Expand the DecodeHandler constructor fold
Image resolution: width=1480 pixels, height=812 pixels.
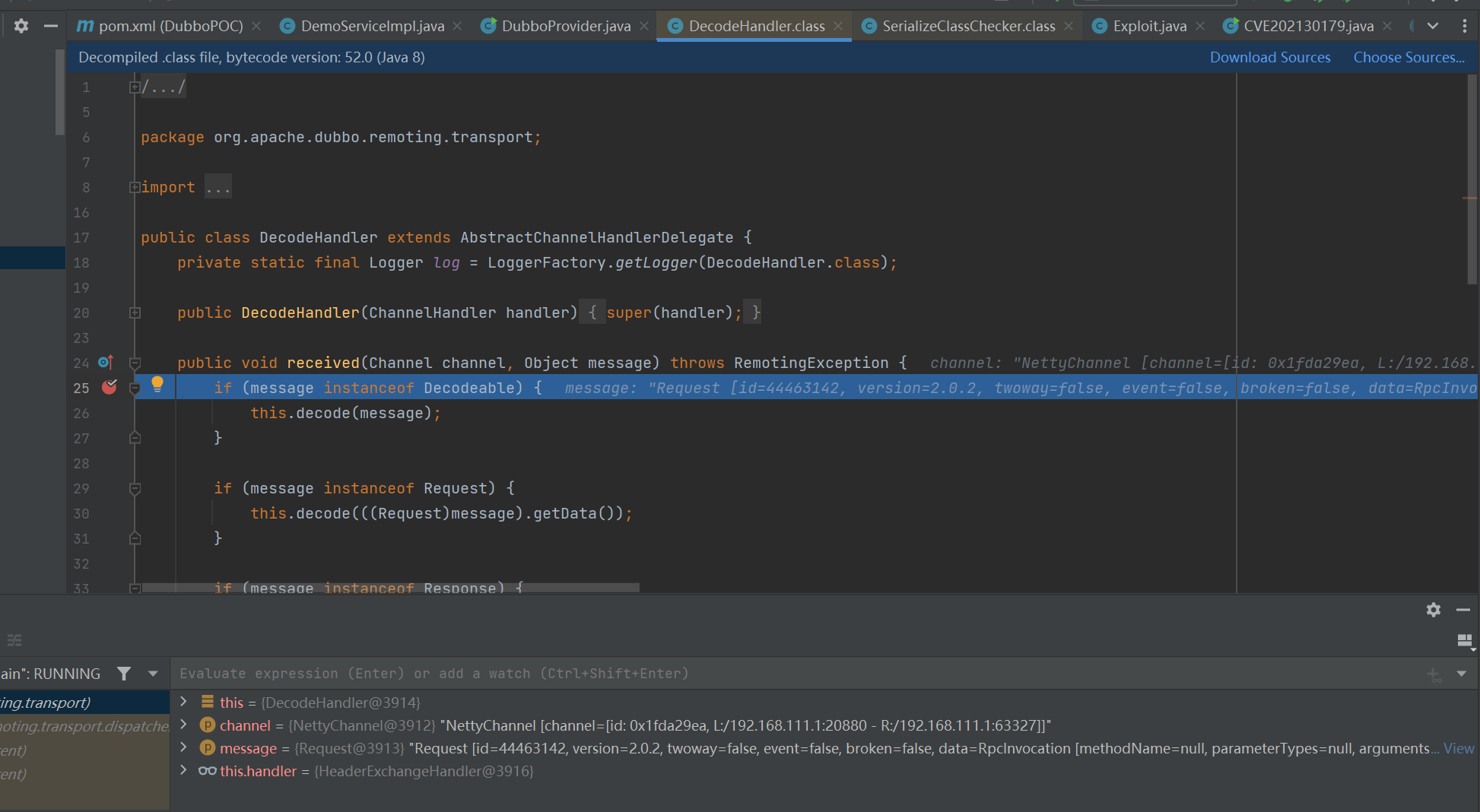pyautogui.click(x=135, y=312)
